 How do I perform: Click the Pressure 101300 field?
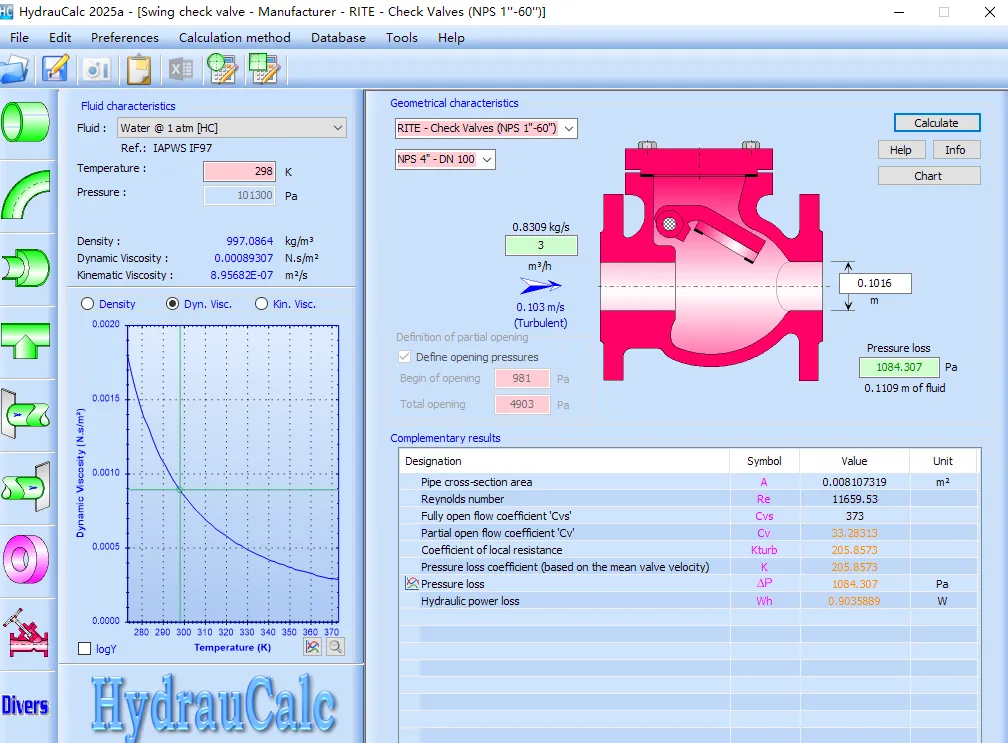[x=240, y=195]
